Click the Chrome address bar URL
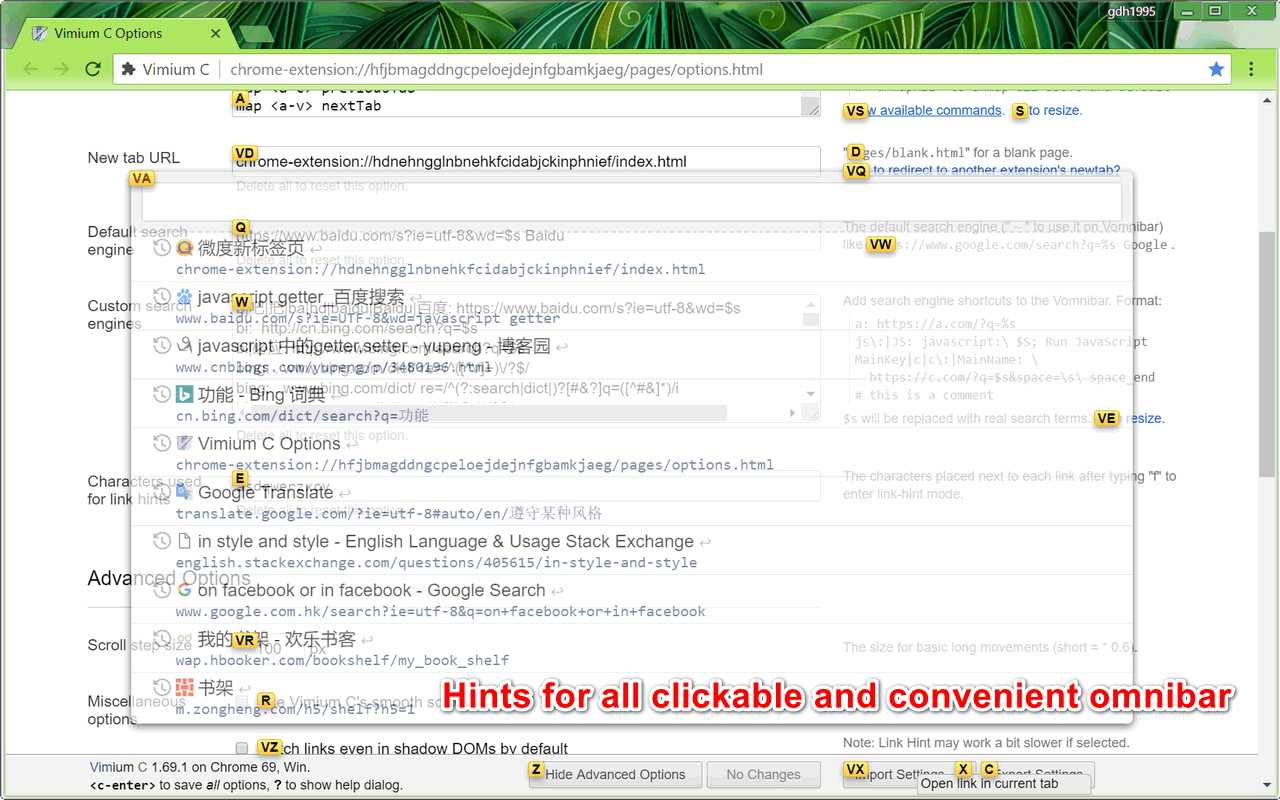 pyautogui.click(x=496, y=70)
